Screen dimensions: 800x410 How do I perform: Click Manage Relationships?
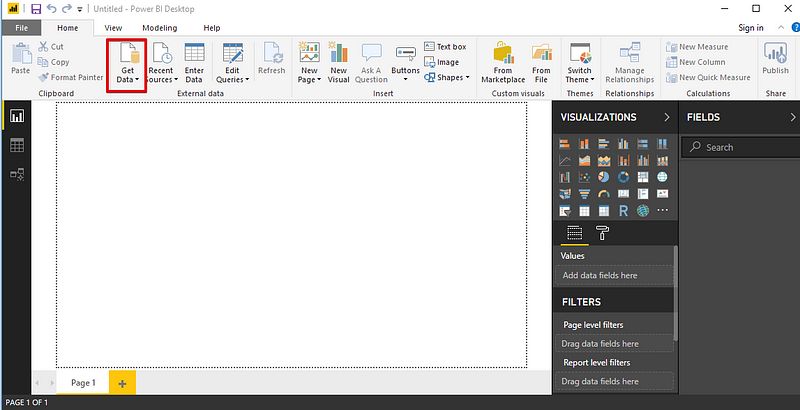point(630,63)
